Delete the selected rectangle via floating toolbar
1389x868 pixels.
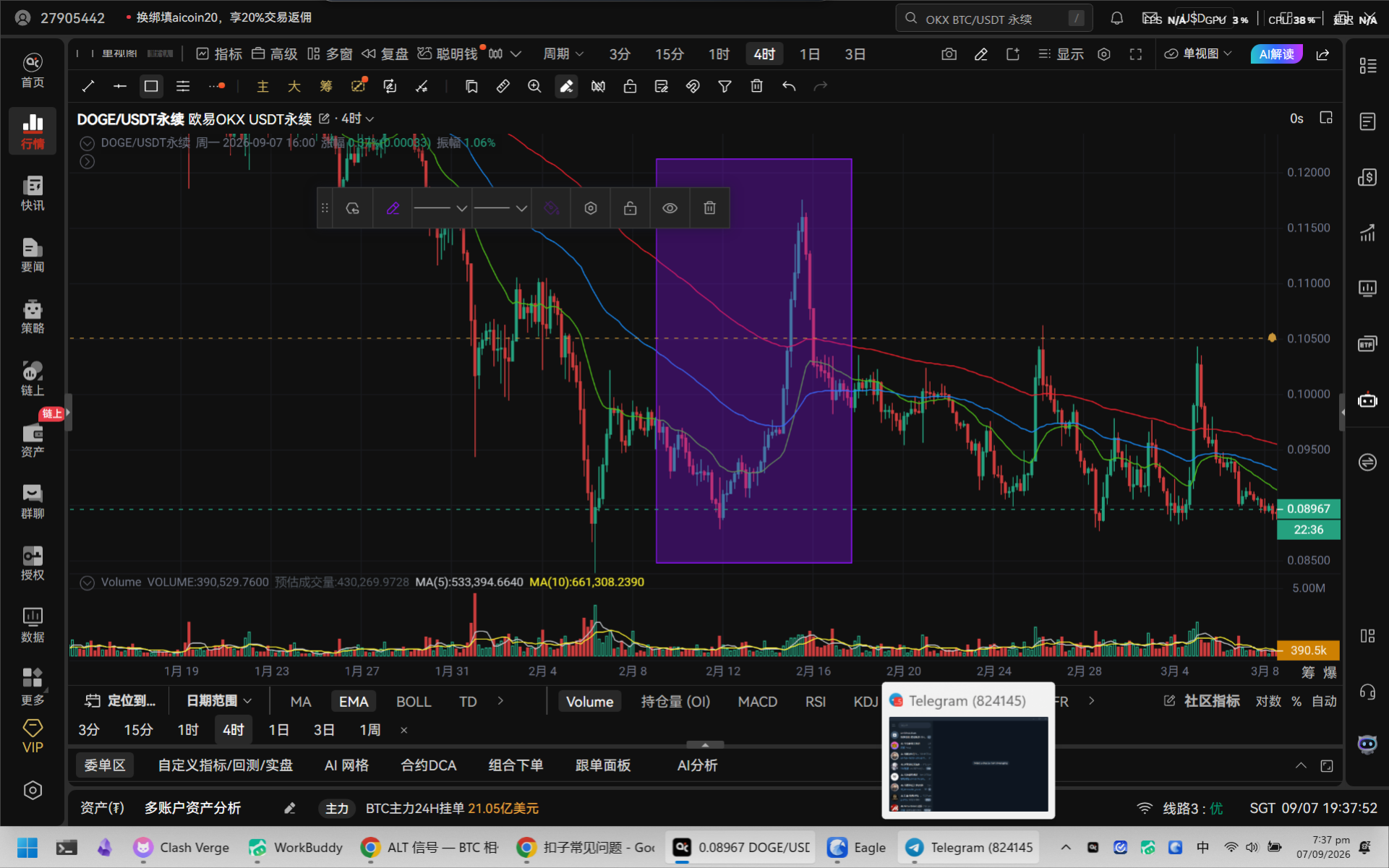click(x=710, y=208)
